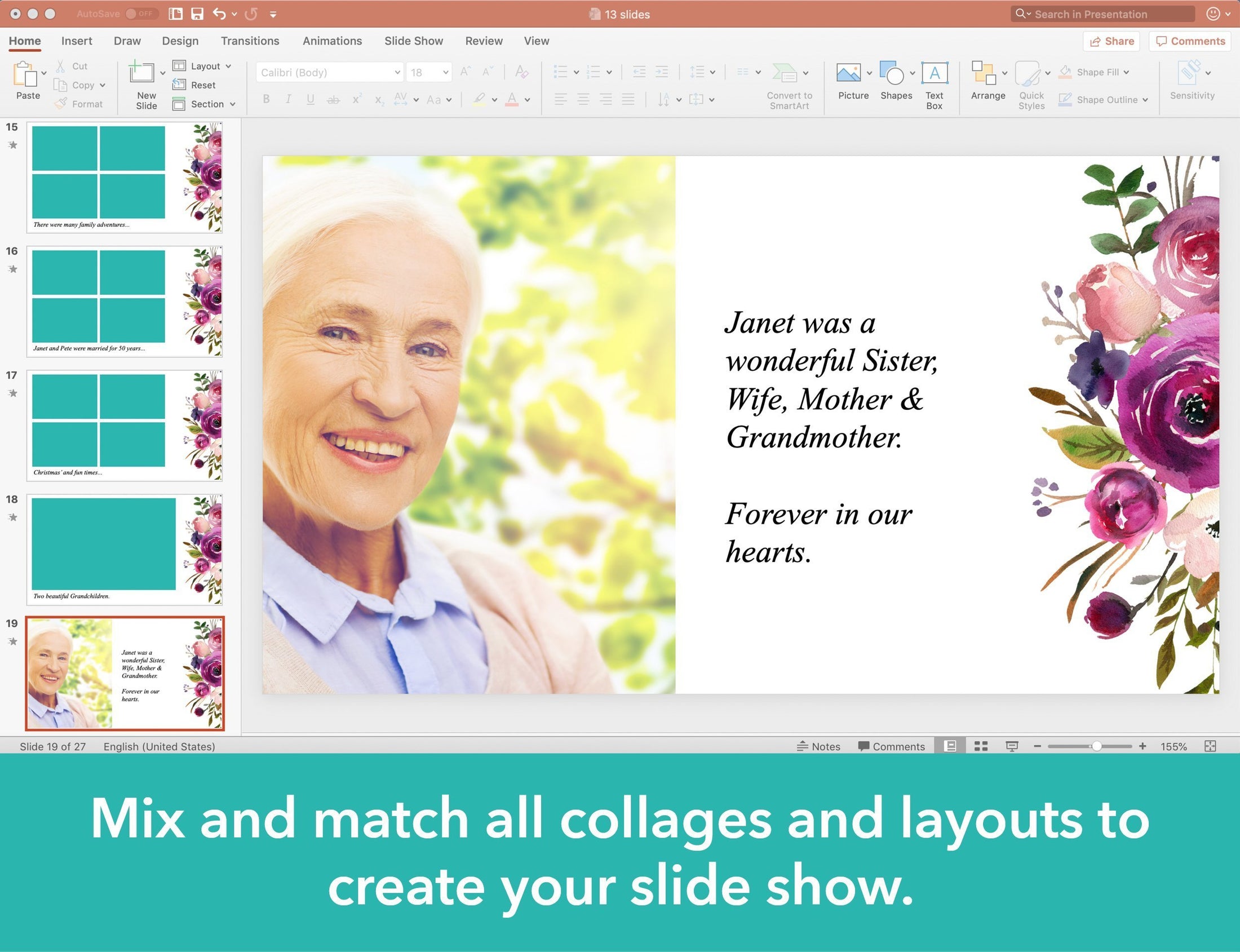Open the font size dropdown
This screenshot has height=952, width=1240.
[x=445, y=73]
